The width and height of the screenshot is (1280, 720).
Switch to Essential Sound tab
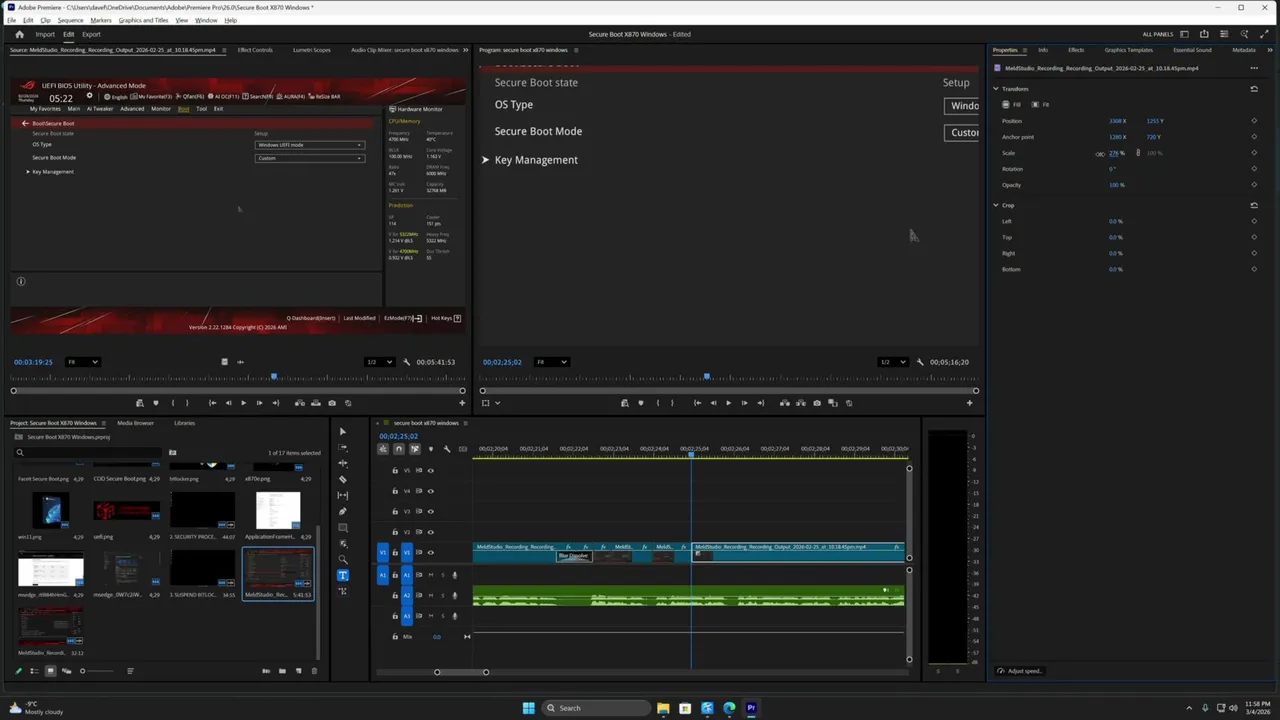tap(1192, 50)
